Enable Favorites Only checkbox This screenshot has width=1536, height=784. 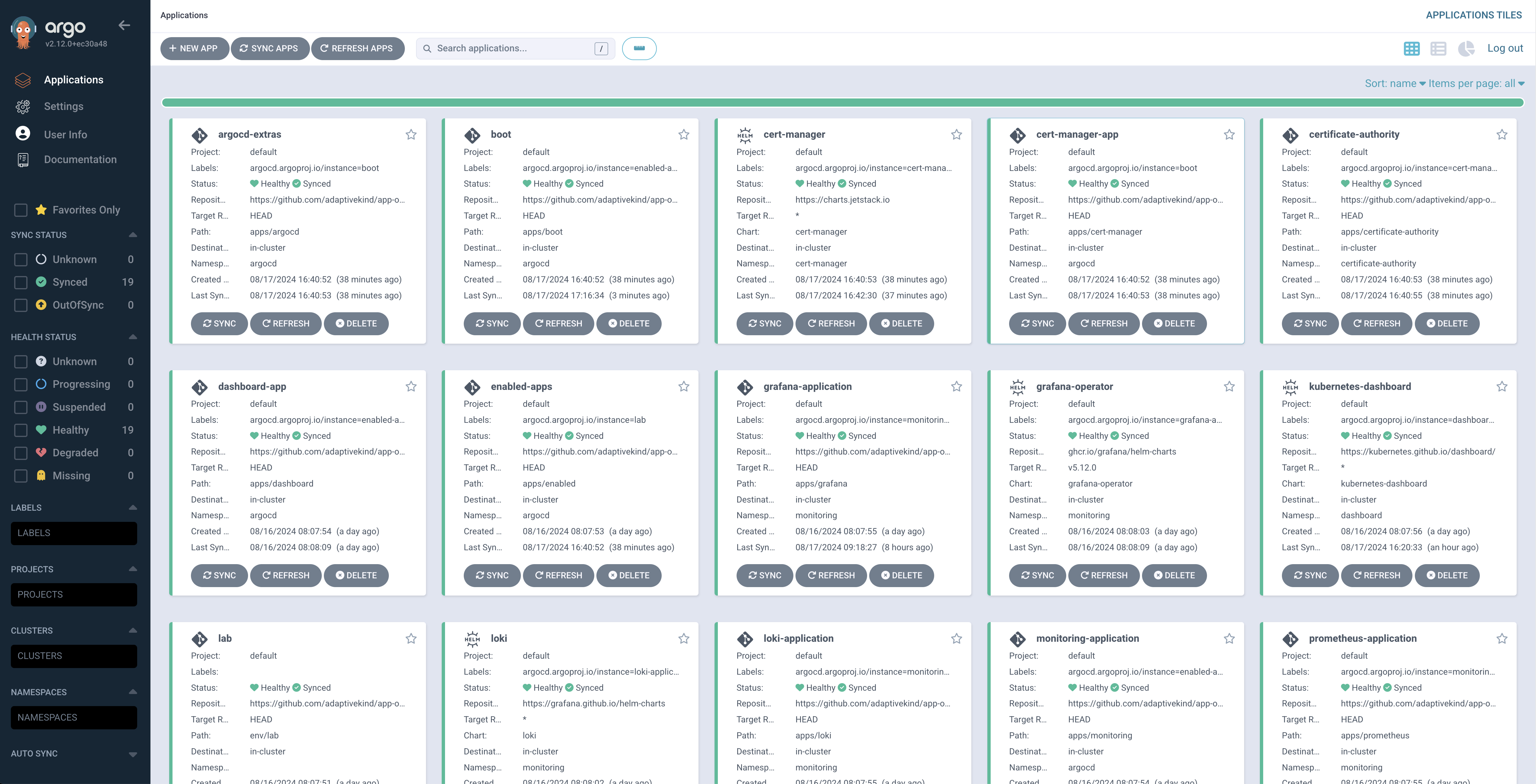(x=21, y=210)
